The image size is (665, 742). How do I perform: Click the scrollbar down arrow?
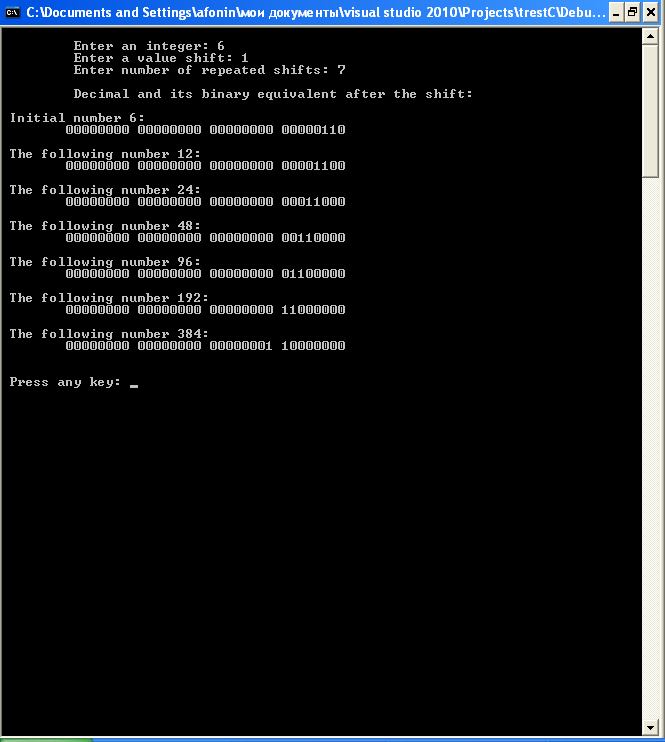[650, 727]
